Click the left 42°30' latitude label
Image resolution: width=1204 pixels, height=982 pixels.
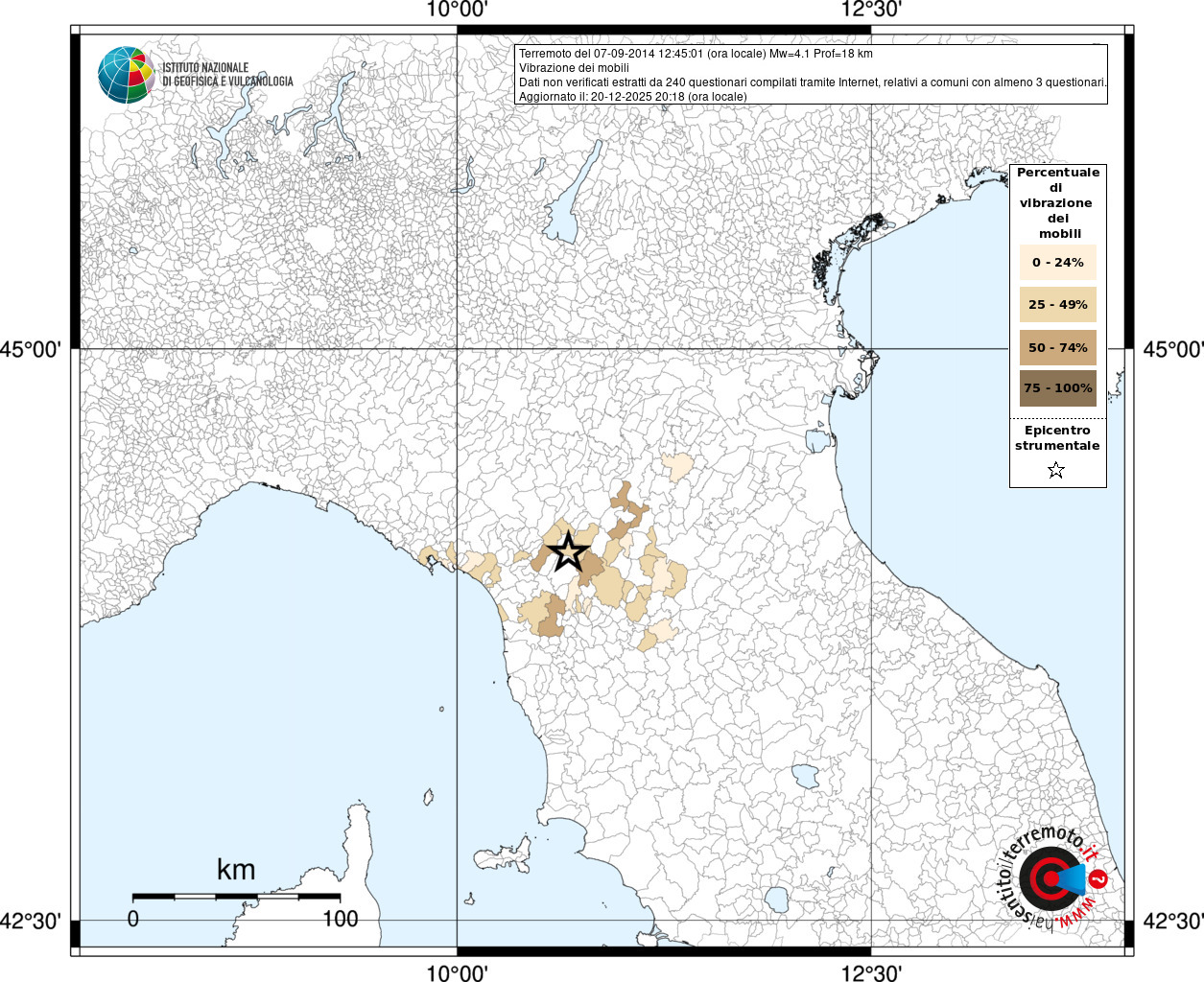31,921
